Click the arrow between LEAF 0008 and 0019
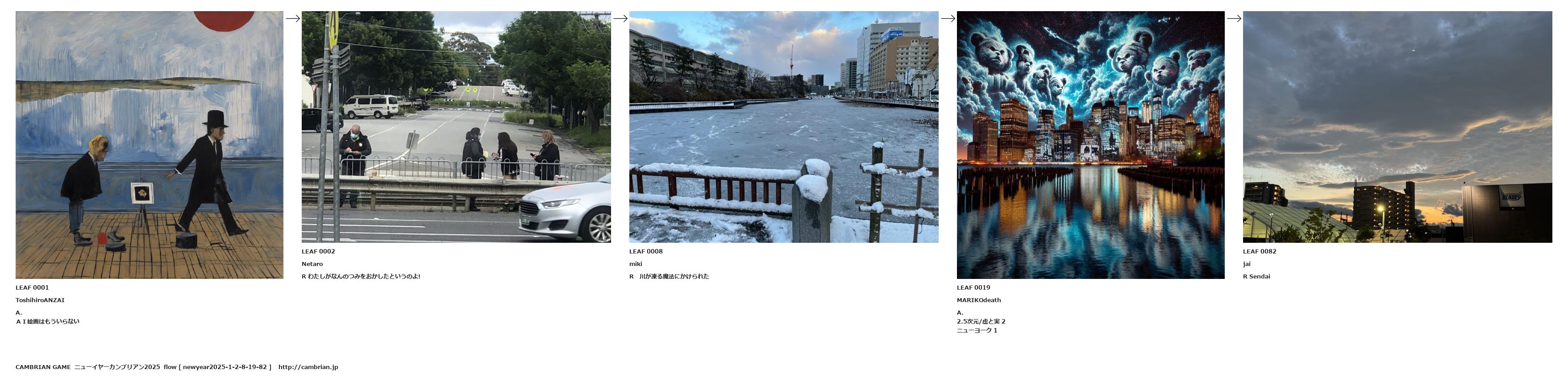Image resolution: width=1568 pixels, height=378 pixels. [x=948, y=18]
